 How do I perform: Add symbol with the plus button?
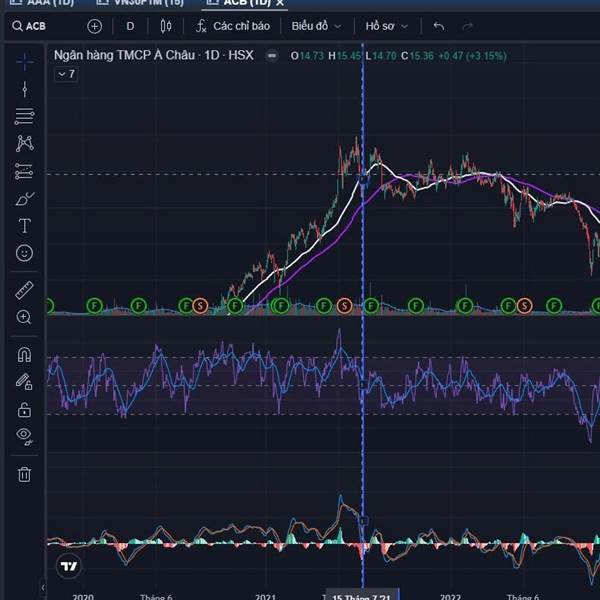pos(95,26)
